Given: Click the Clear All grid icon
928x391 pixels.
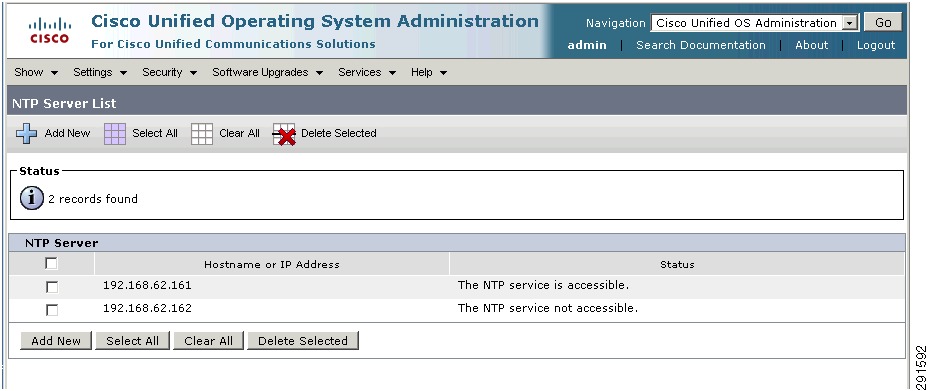Looking at the screenshot, I should pyautogui.click(x=202, y=134).
